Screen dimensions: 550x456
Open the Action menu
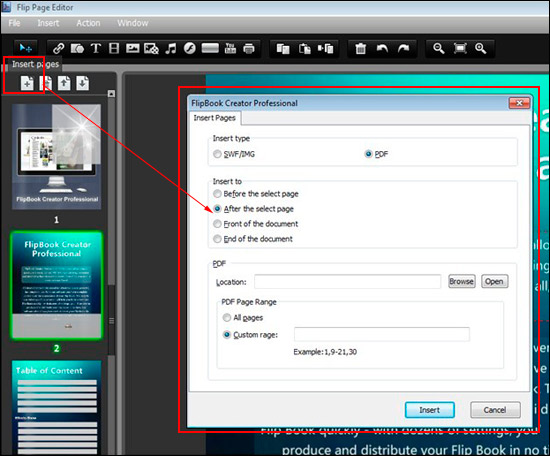coord(88,23)
